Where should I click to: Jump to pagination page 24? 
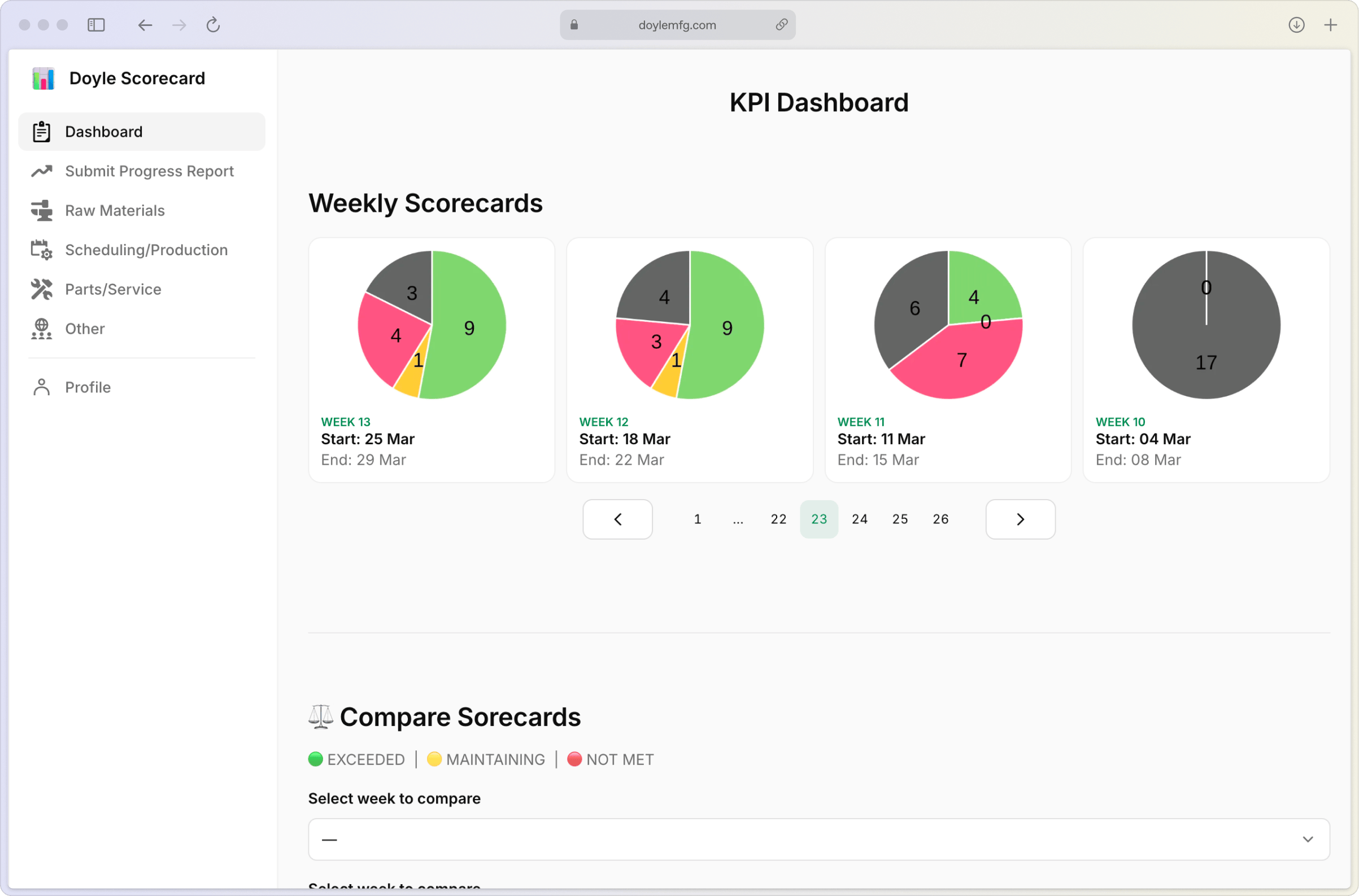(859, 519)
